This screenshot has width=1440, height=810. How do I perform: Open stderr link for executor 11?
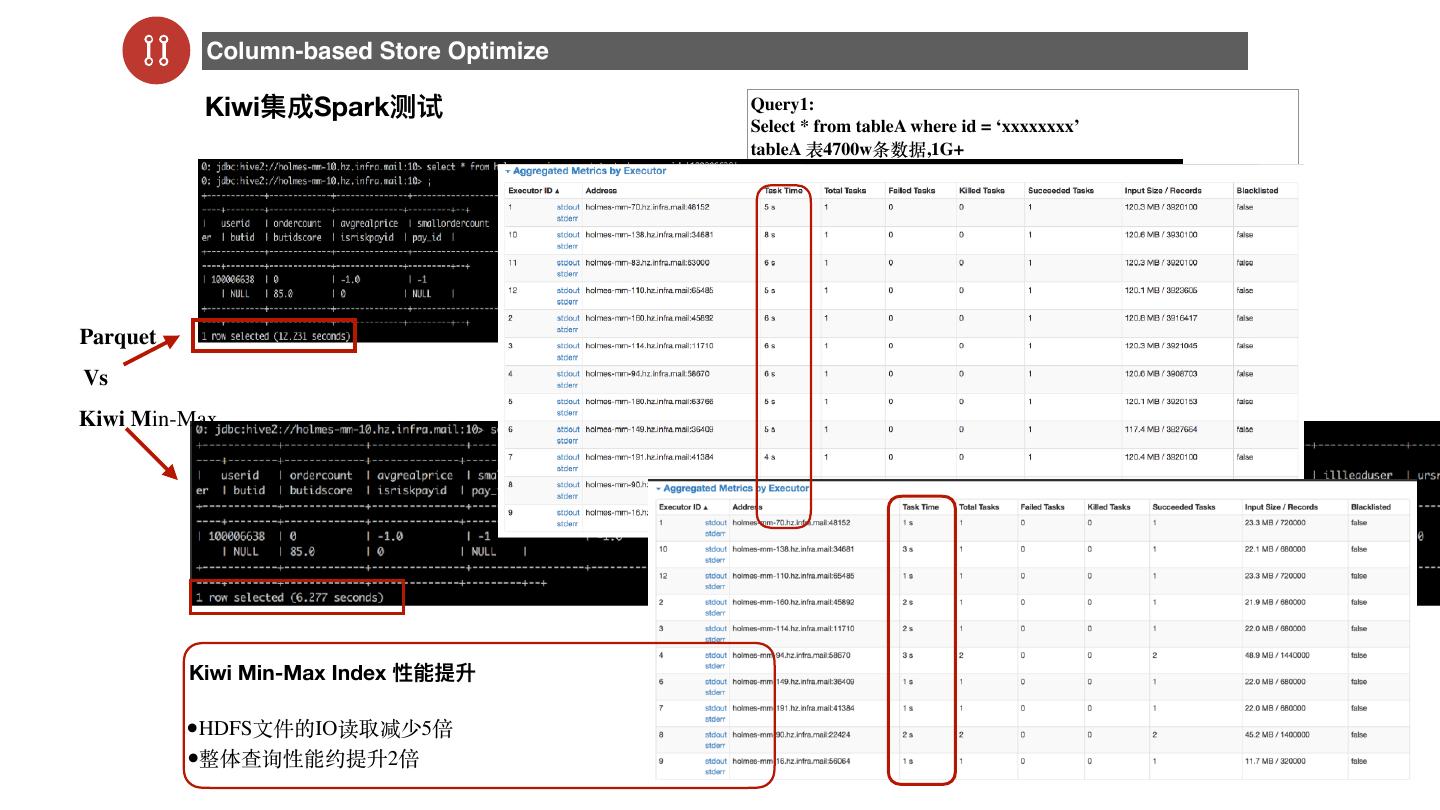tap(567, 274)
